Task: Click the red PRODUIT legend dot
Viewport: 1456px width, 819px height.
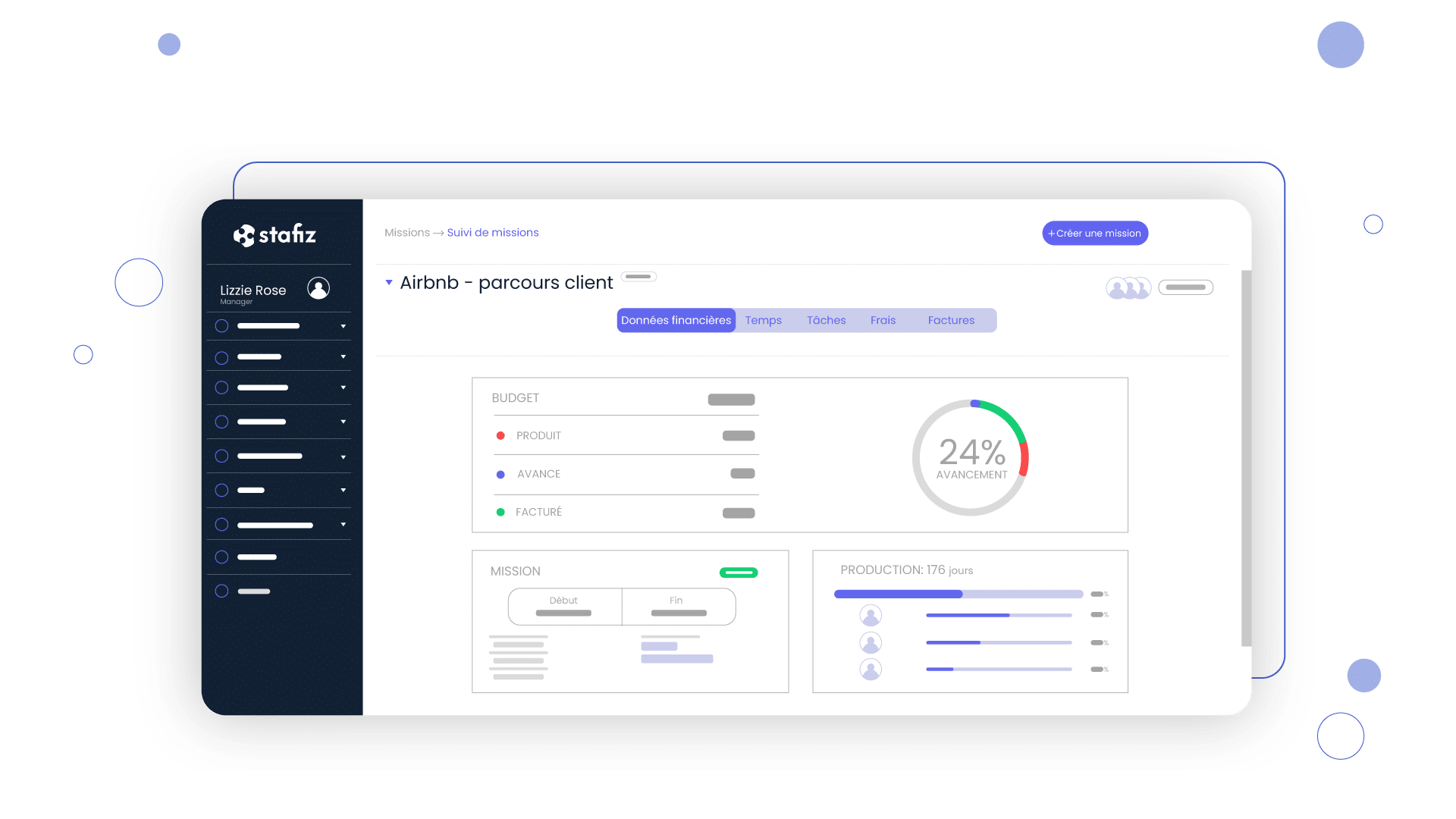Action: coord(500,436)
